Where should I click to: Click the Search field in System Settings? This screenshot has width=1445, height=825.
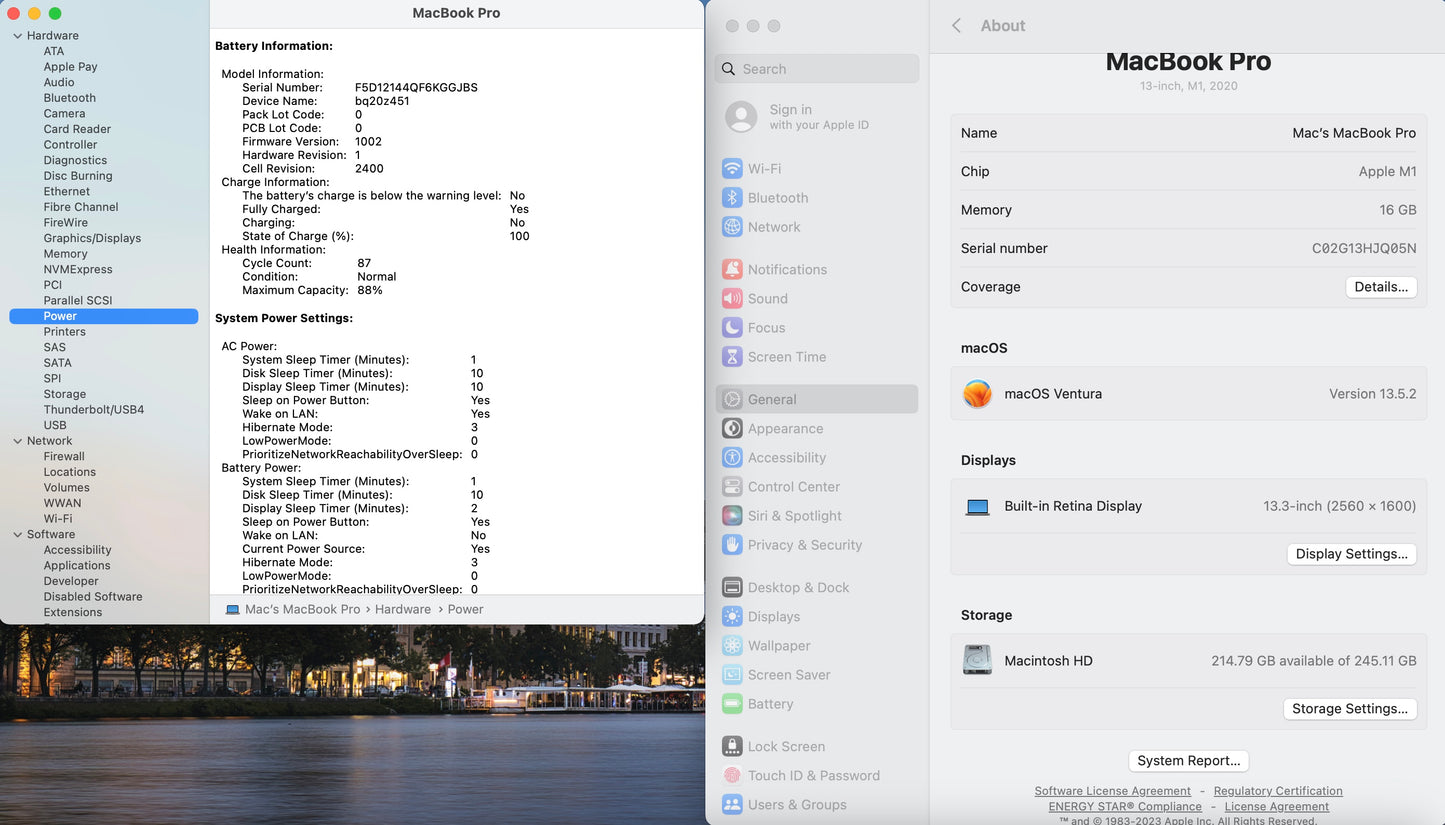coord(818,69)
